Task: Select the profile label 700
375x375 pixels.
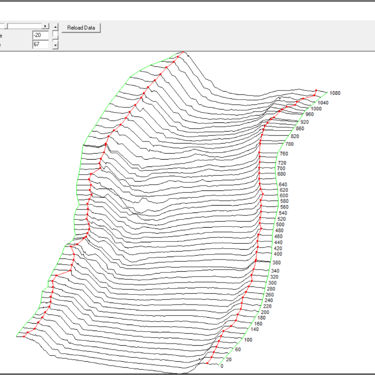Action: 281,169
